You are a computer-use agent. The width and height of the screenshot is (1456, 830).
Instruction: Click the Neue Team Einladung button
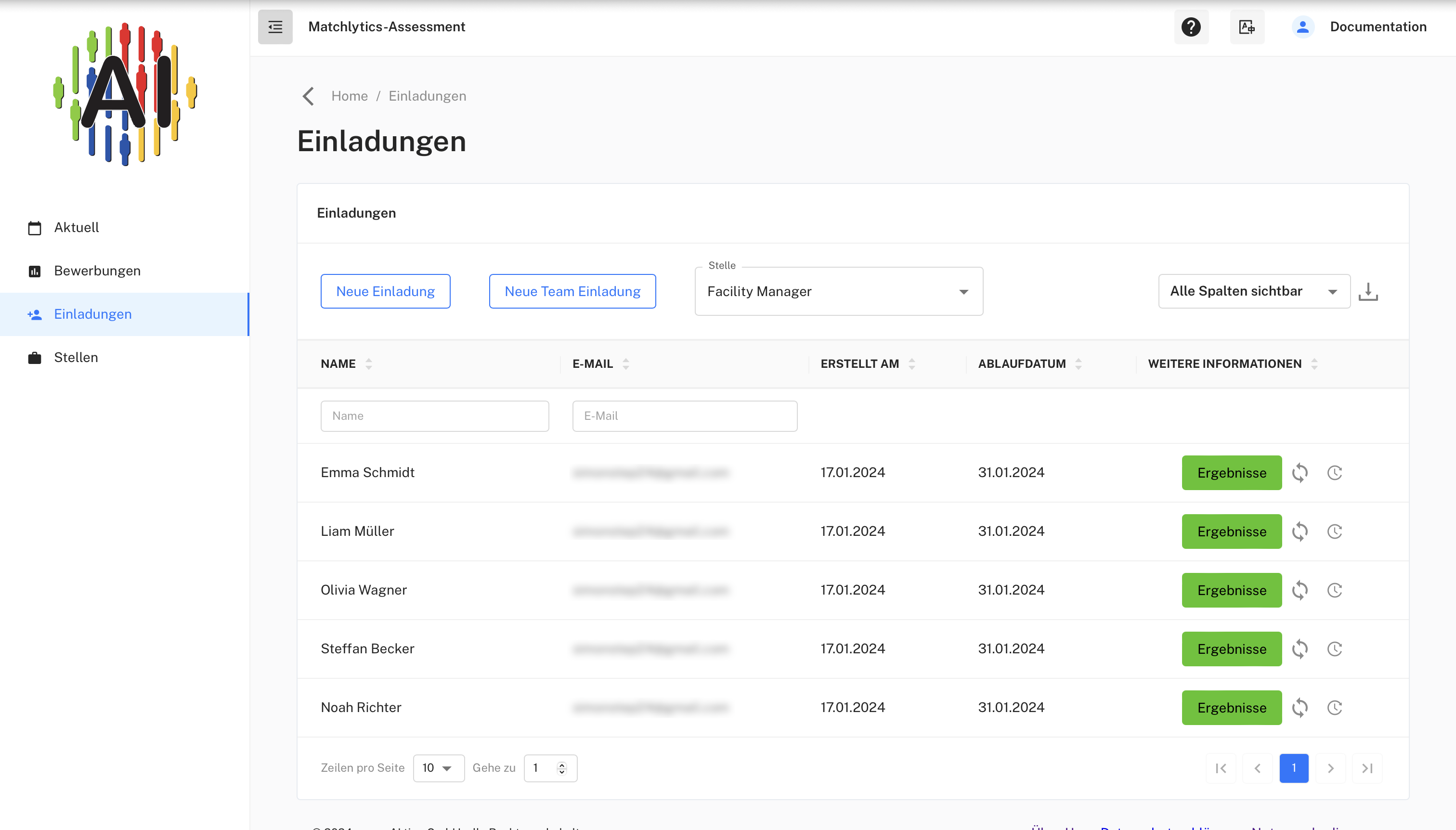click(x=572, y=291)
